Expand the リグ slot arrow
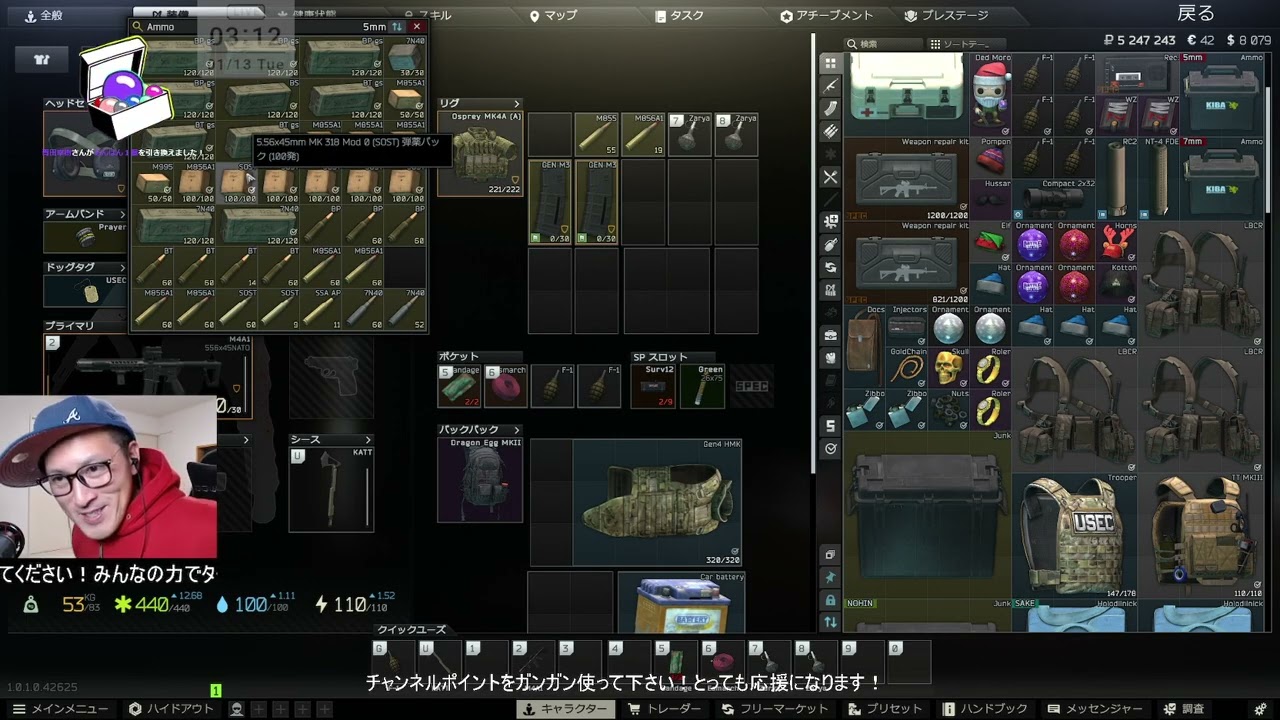The image size is (1280, 720). 517,104
